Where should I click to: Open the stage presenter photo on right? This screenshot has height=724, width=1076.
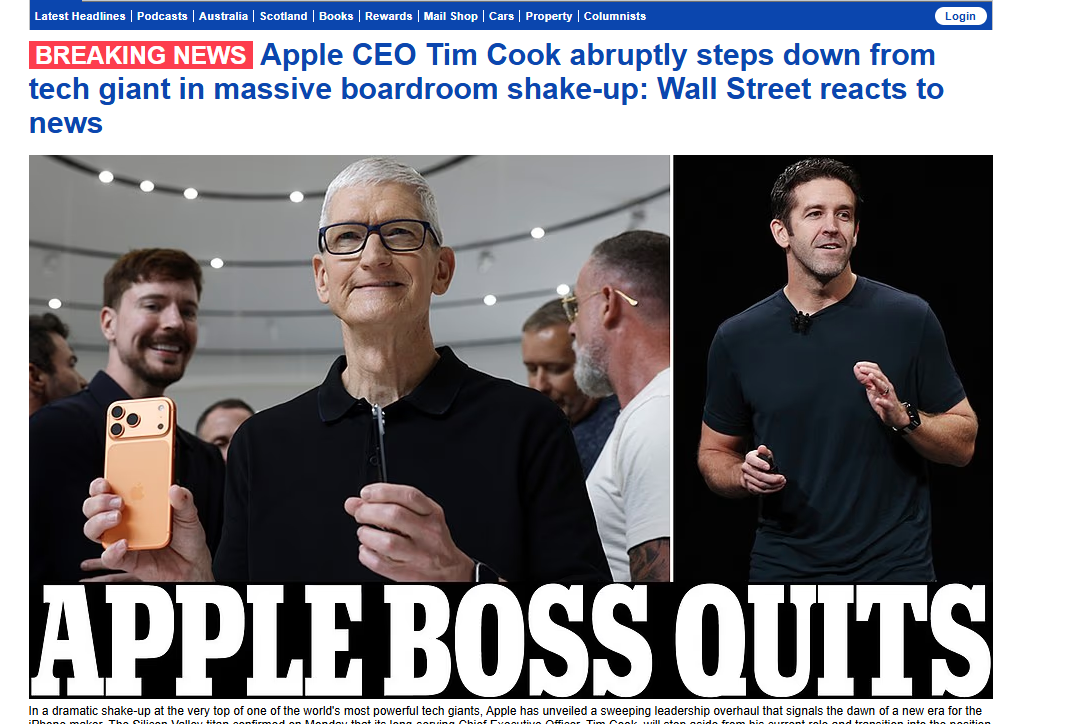coord(833,368)
